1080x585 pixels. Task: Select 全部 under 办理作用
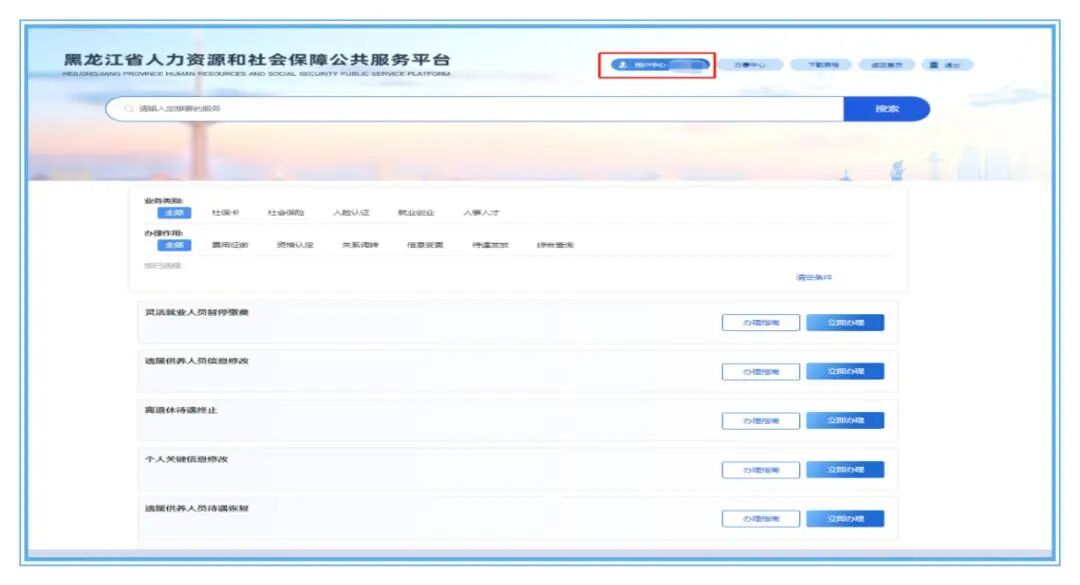tap(174, 245)
